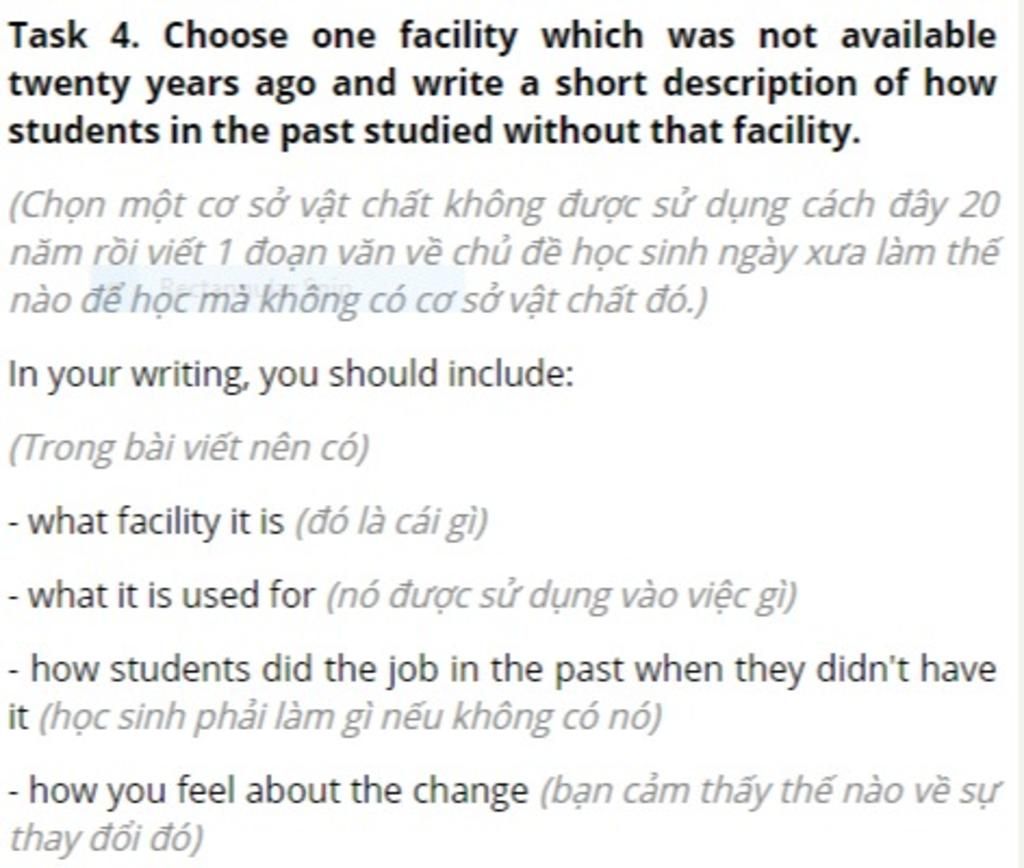Click the faint 'Rectangular Snip' overlay label

[256, 287]
